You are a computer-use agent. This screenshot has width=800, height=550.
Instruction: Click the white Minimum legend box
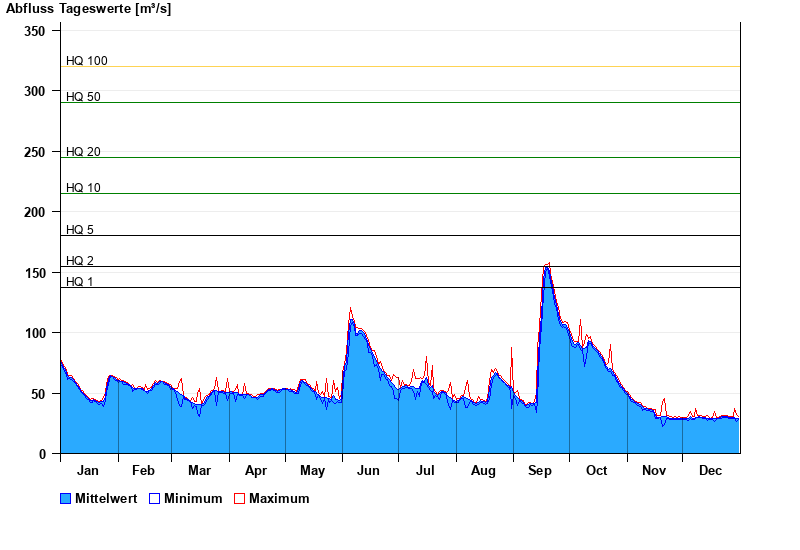point(155,499)
